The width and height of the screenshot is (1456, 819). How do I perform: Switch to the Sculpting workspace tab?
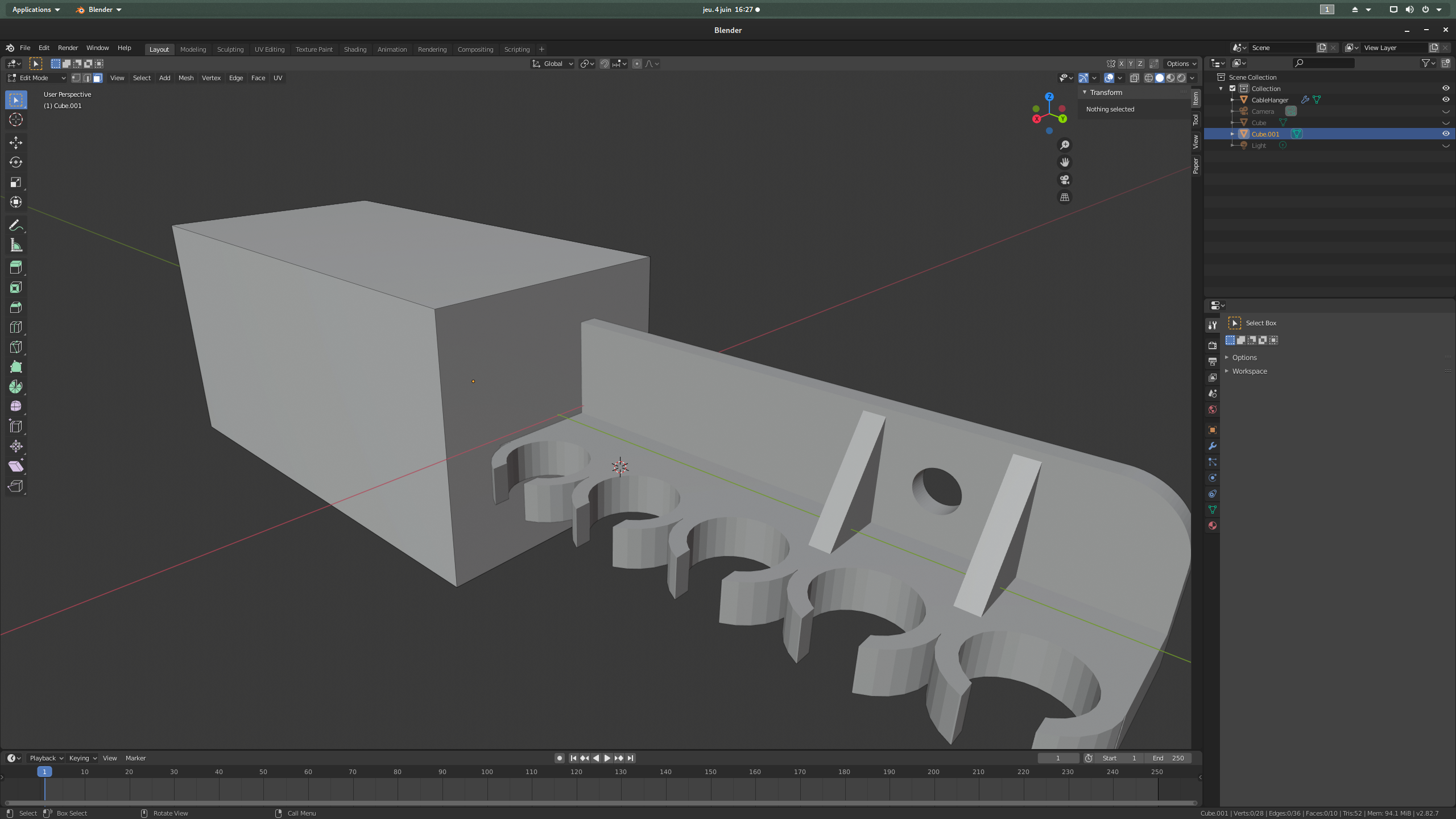tap(230, 49)
